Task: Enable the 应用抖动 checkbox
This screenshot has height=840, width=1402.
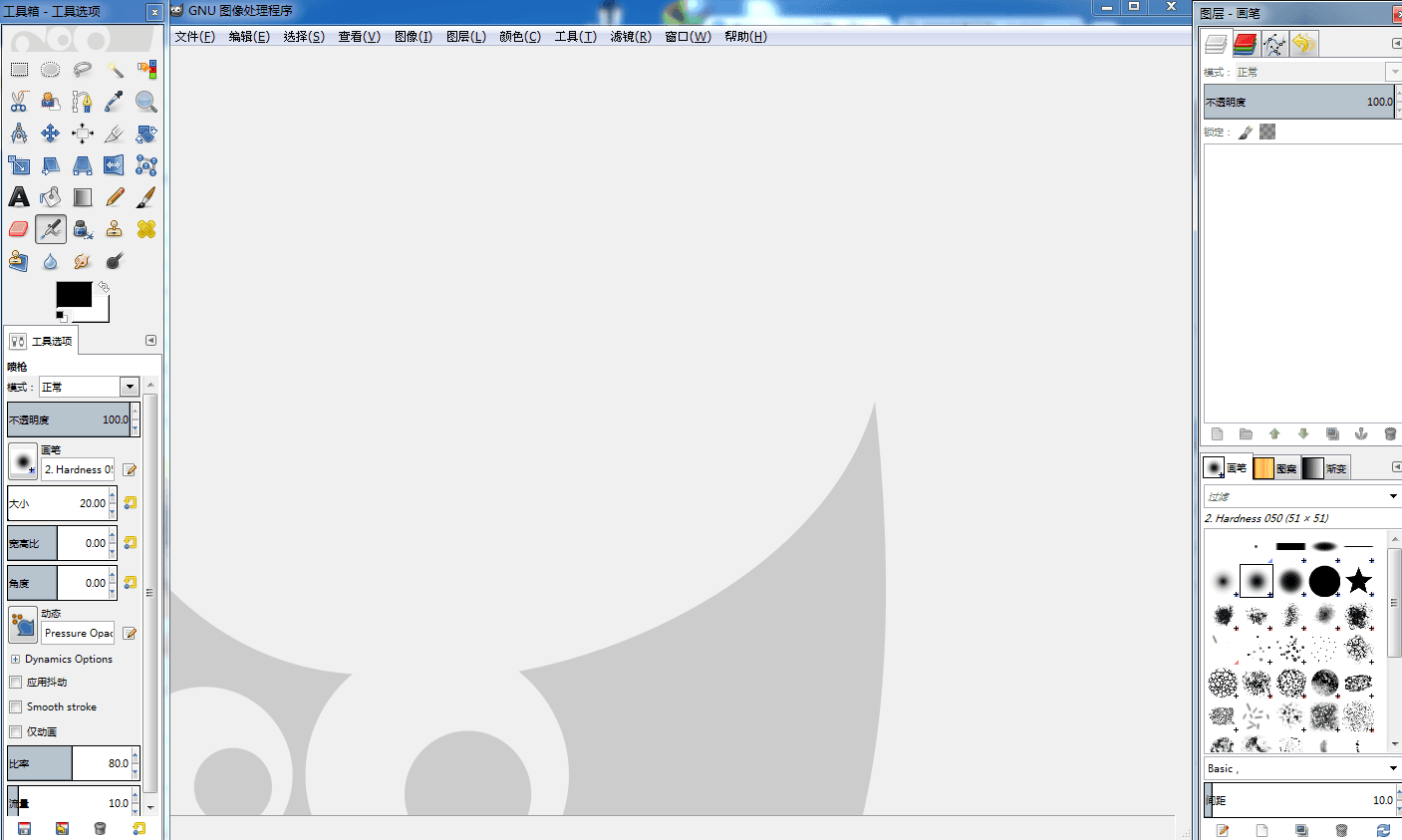Action: (x=15, y=683)
